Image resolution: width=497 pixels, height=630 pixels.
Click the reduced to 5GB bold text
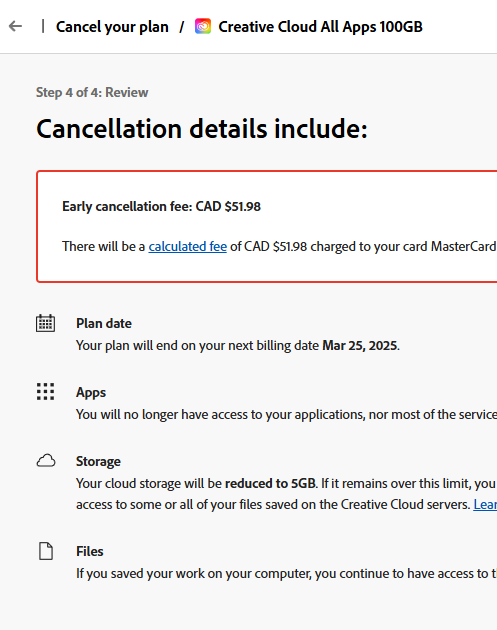click(x=270, y=483)
